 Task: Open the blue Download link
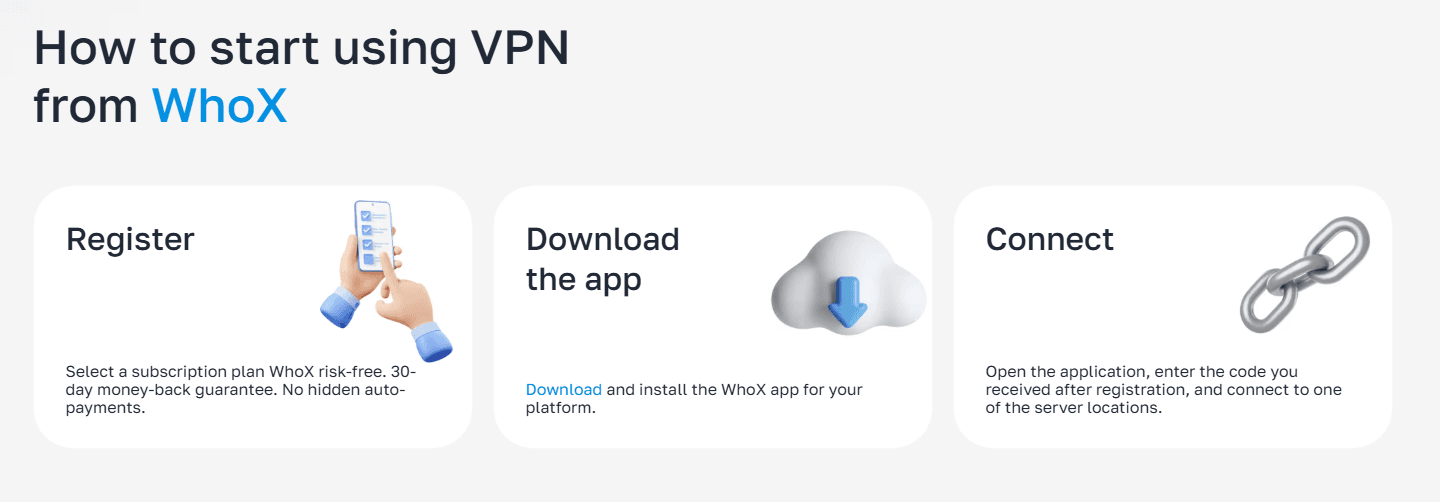[564, 389]
